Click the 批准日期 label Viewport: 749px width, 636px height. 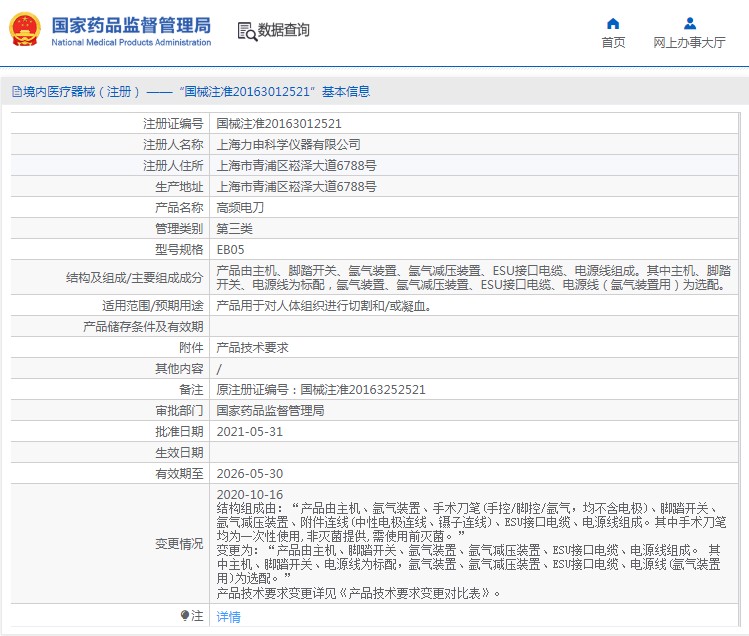point(179,432)
